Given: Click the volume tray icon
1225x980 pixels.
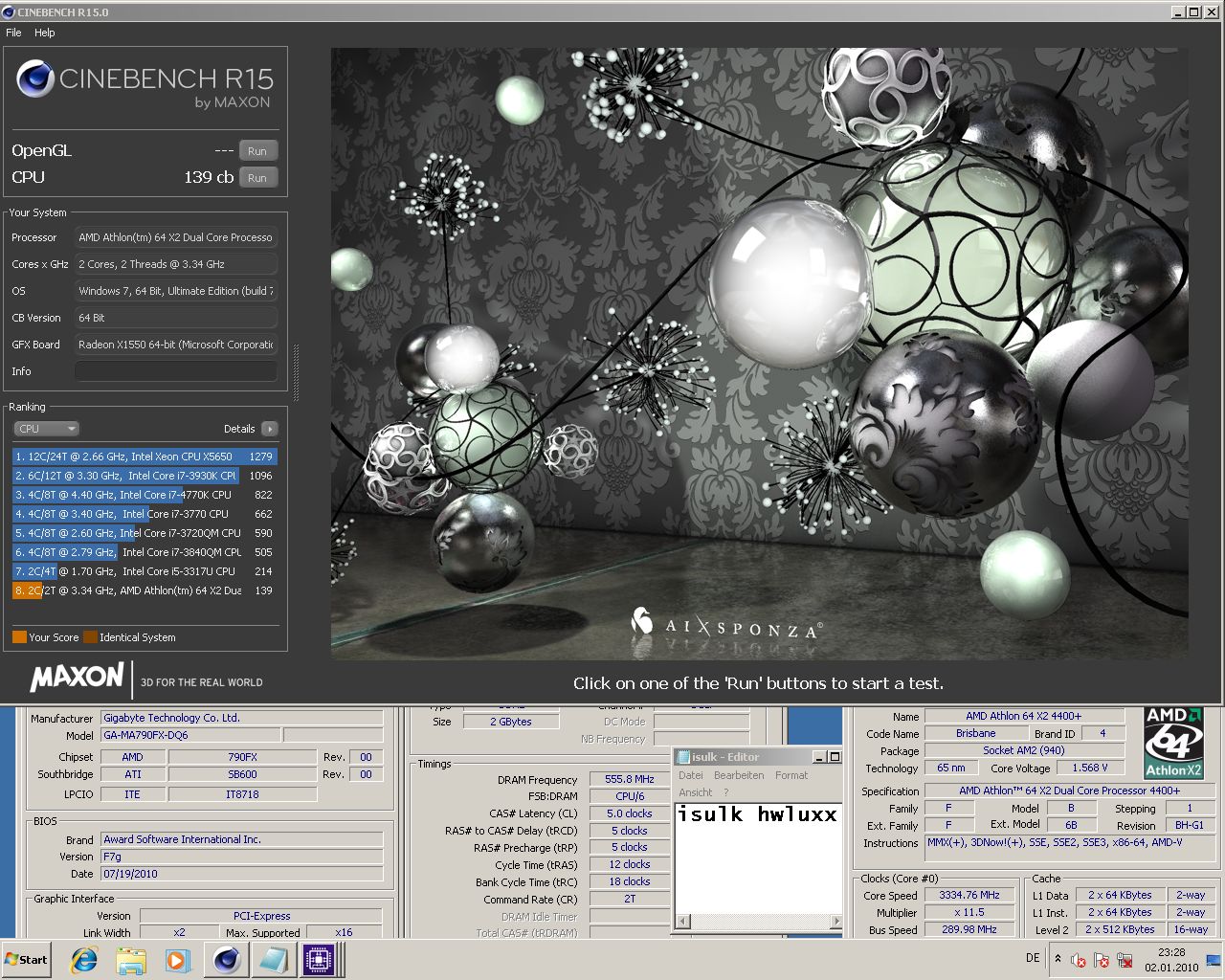Looking at the screenshot, I should click(1079, 960).
